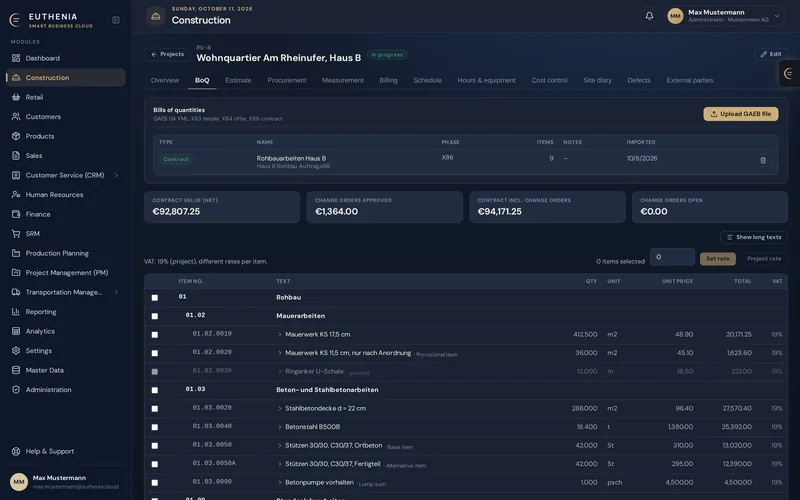Open the Euthenia assistant side panel icon
Screen dimensions: 800x500
pos(789,73)
